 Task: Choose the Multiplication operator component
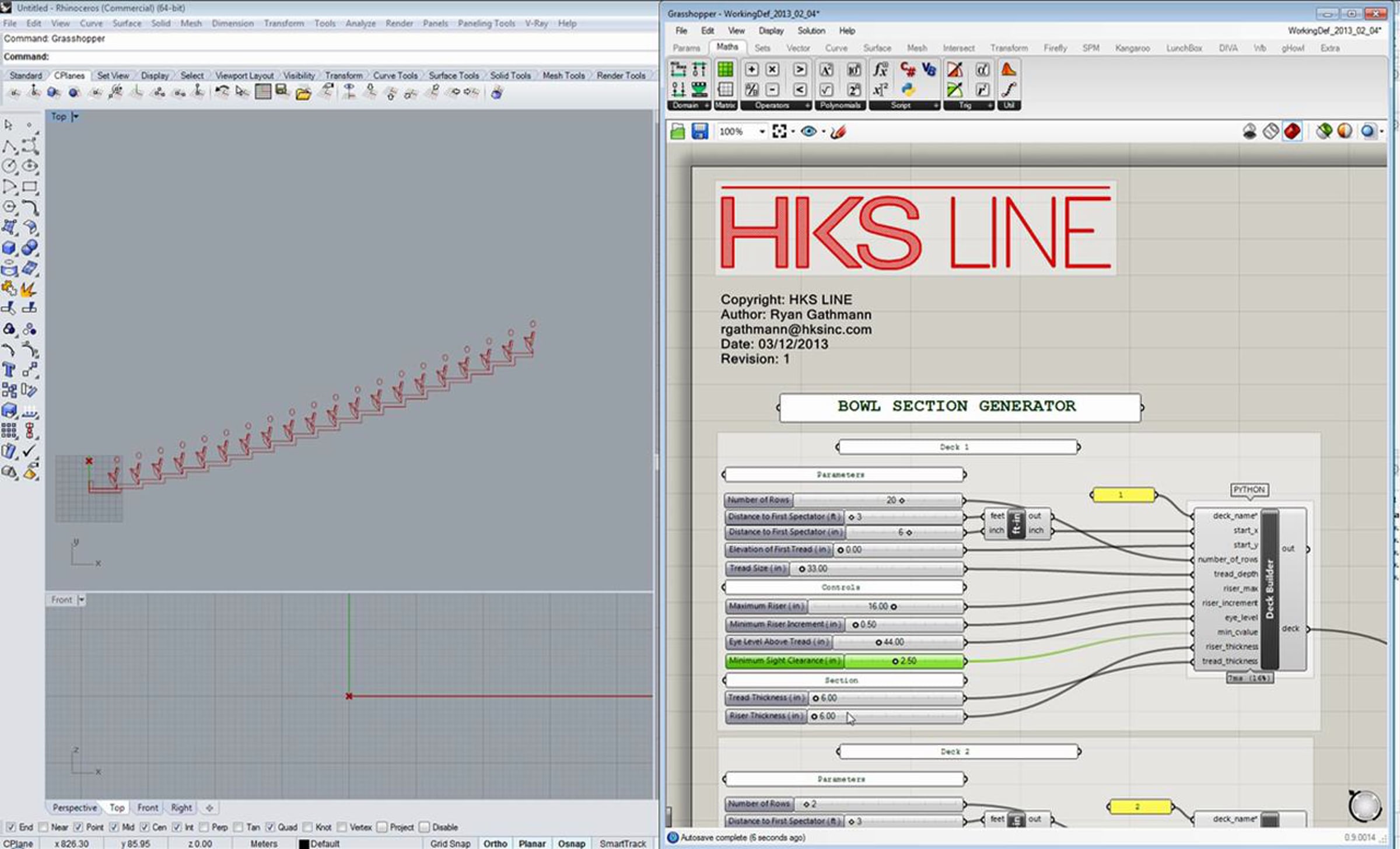(x=772, y=69)
